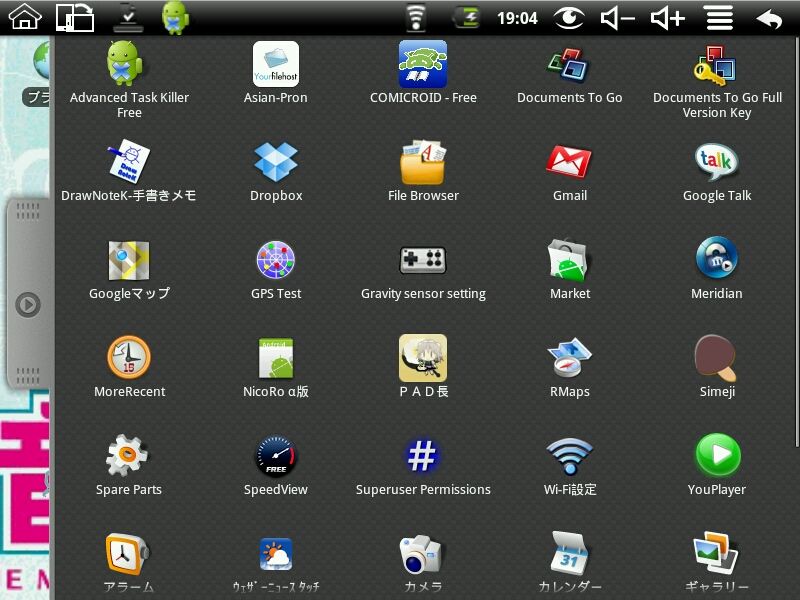The width and height of the screenshot is (800, 600).
Task: Launch SpeedView
Action: pos(276,465)
